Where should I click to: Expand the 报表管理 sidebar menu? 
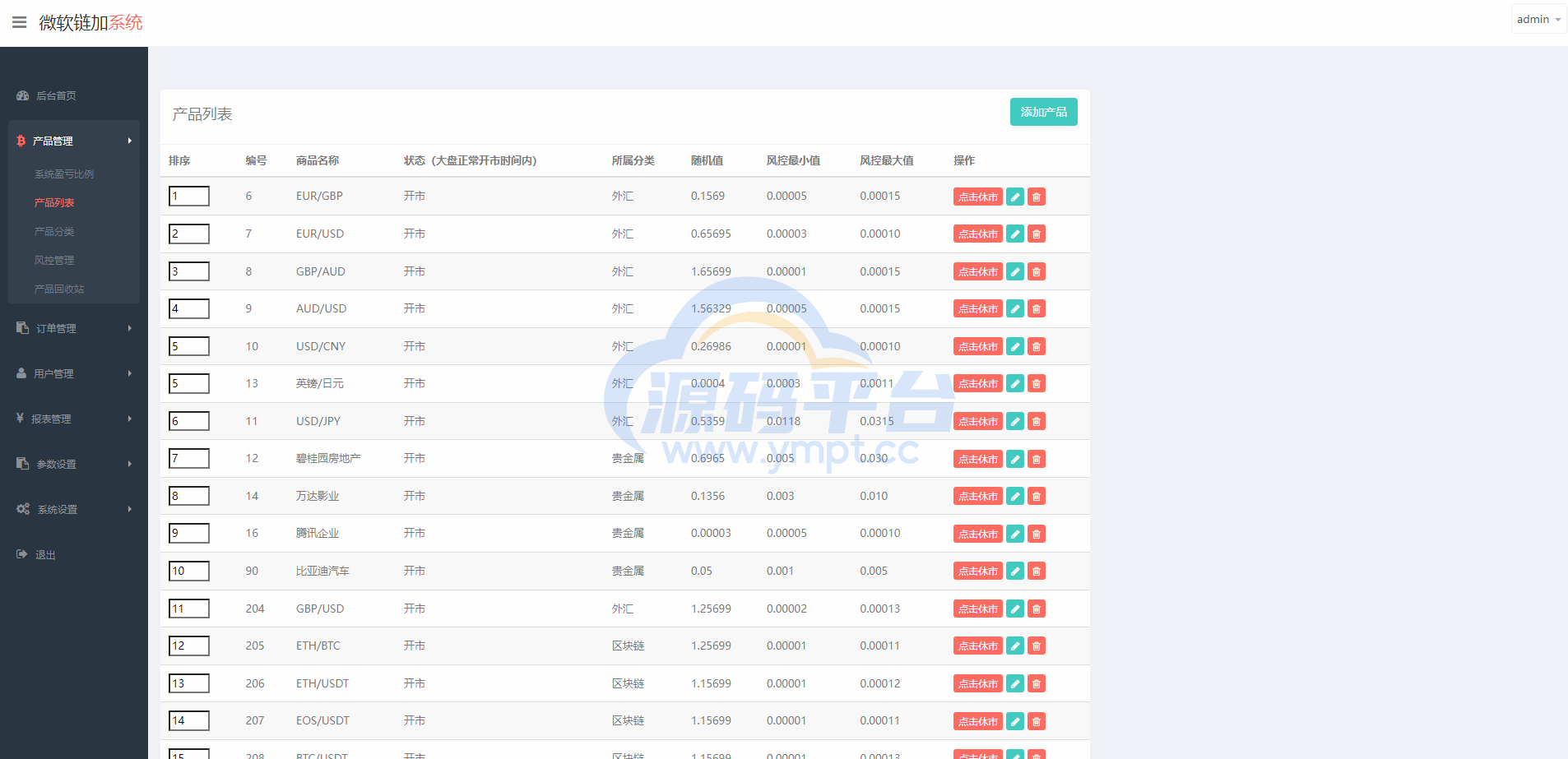tap(74, 419)
